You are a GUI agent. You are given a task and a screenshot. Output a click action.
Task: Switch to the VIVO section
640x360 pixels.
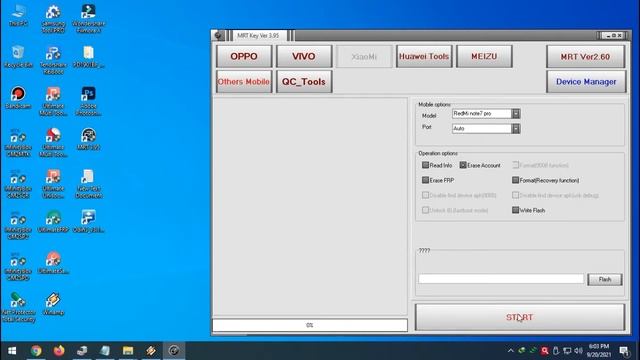coord(304,56)
